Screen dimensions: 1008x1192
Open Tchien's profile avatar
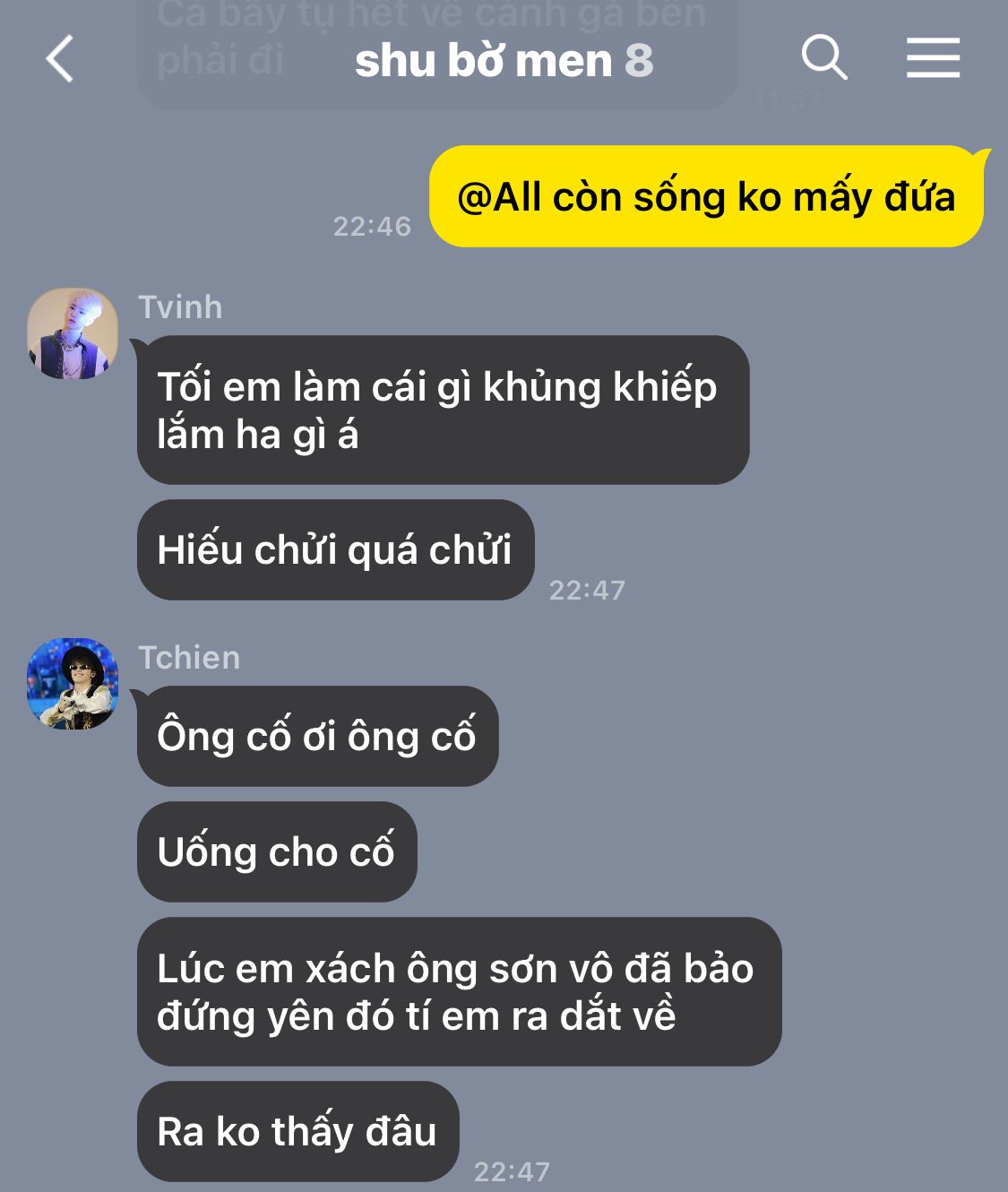click(x=73, y=684)
